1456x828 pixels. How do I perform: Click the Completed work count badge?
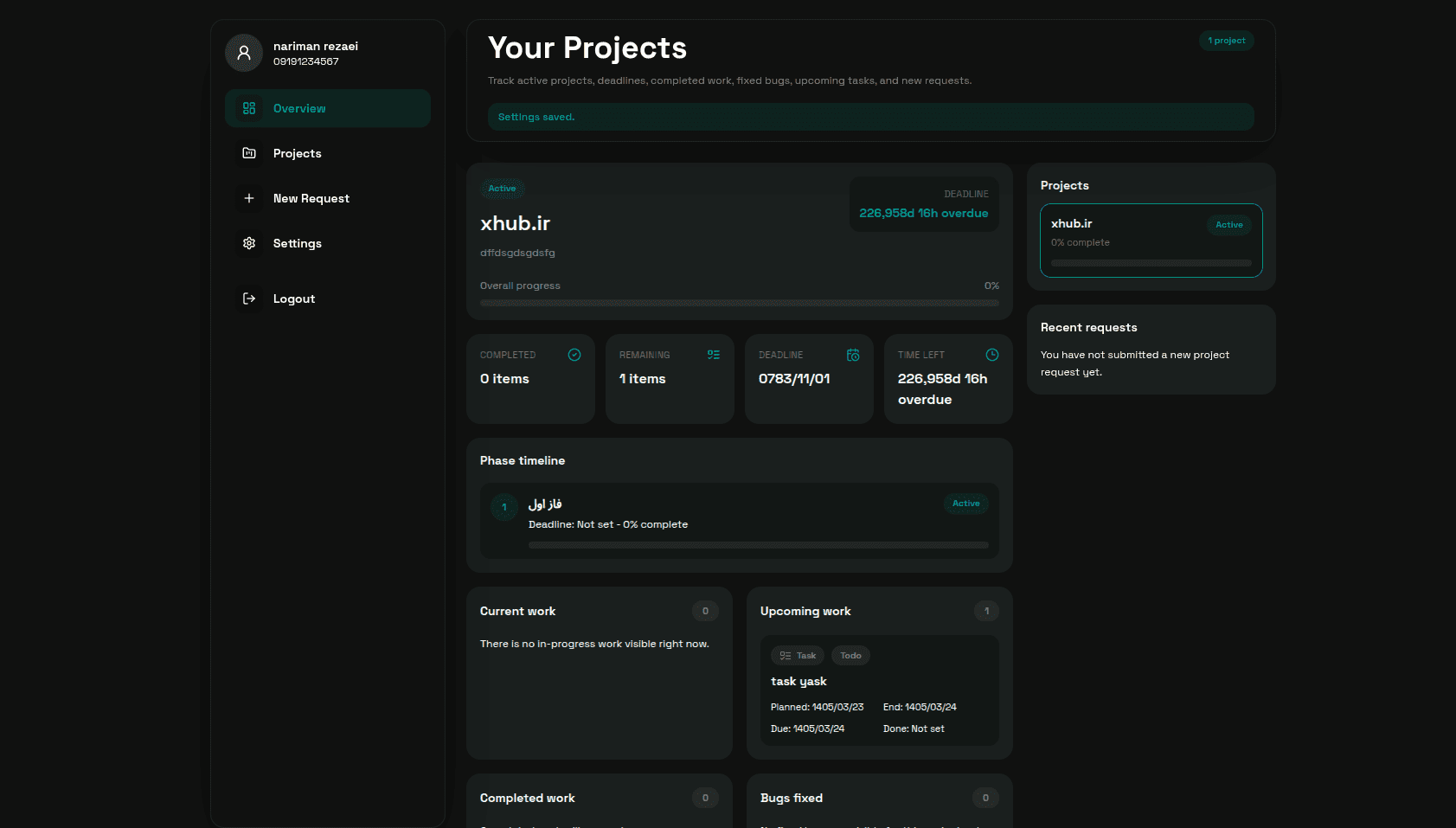[x=705, y=798]
